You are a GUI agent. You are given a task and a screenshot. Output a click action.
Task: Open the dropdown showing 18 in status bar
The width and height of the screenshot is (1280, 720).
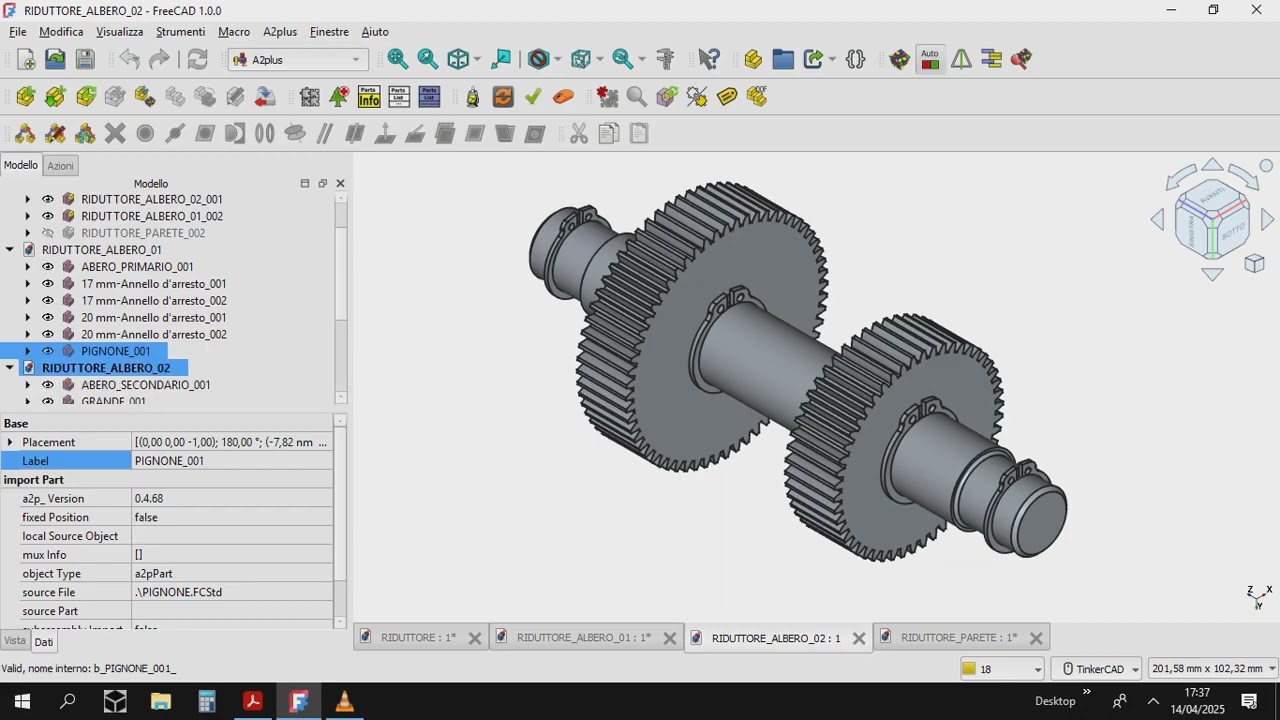1002,669
